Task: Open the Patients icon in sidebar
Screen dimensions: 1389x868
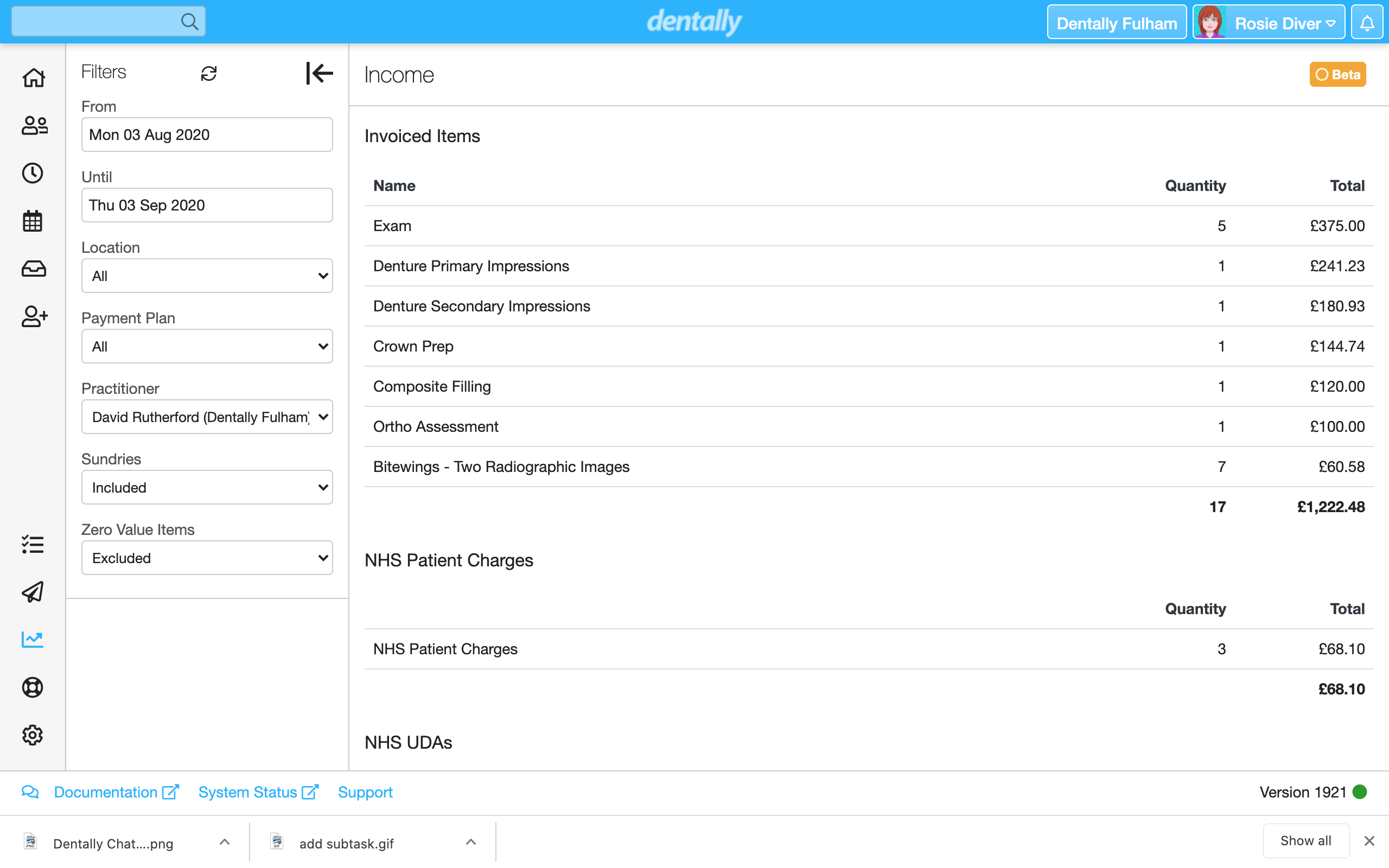Action: (x=33, y=125)
